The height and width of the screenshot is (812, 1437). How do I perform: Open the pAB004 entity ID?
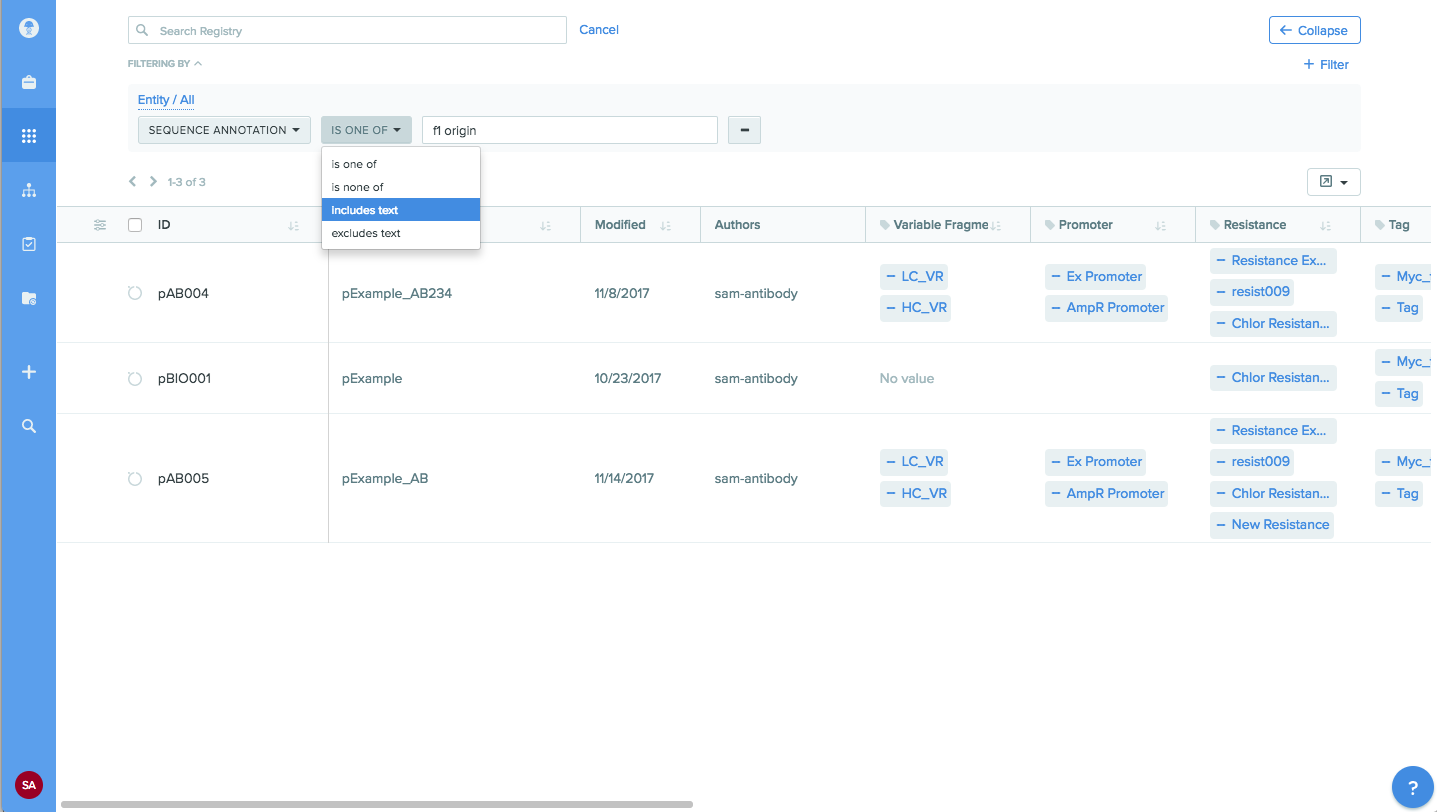pyautogui.click(x=183, y=293)
